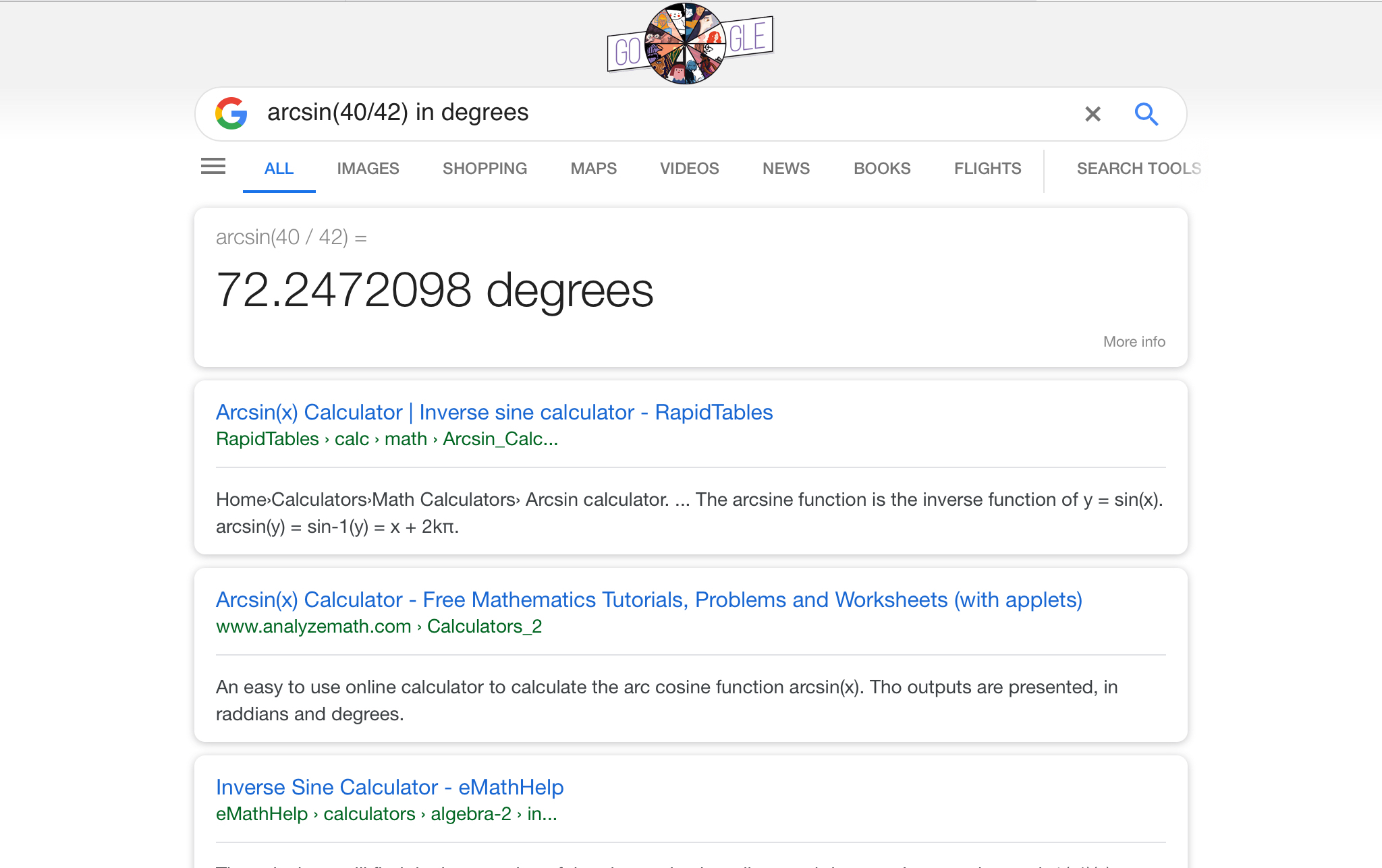The height and width of the screenshot is (868, 1382).
Task: Open the RapidTables Arcsin Calculator result
Action: click(x=494, y=412)
